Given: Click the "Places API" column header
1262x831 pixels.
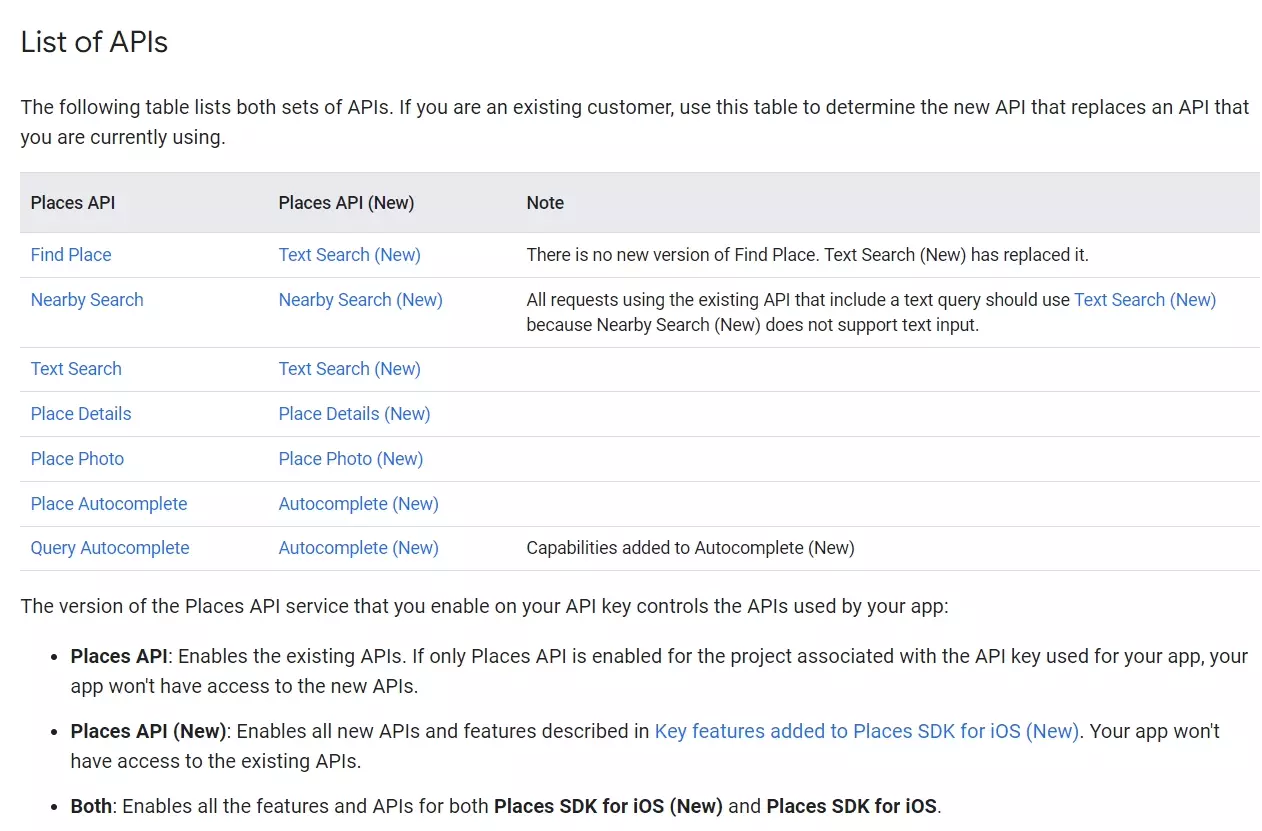Looking at the screenshot, I should (x=73, y=203).
